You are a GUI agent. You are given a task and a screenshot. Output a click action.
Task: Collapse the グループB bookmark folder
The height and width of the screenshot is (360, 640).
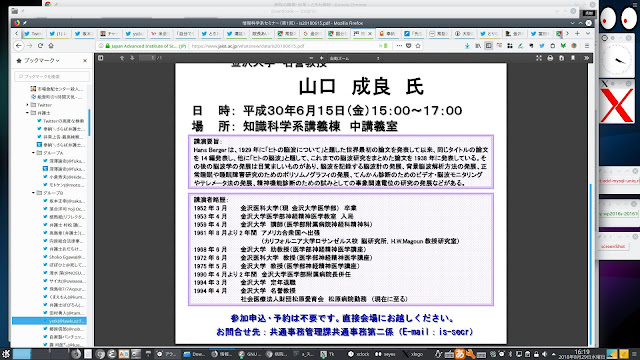[x=34, y=193]
